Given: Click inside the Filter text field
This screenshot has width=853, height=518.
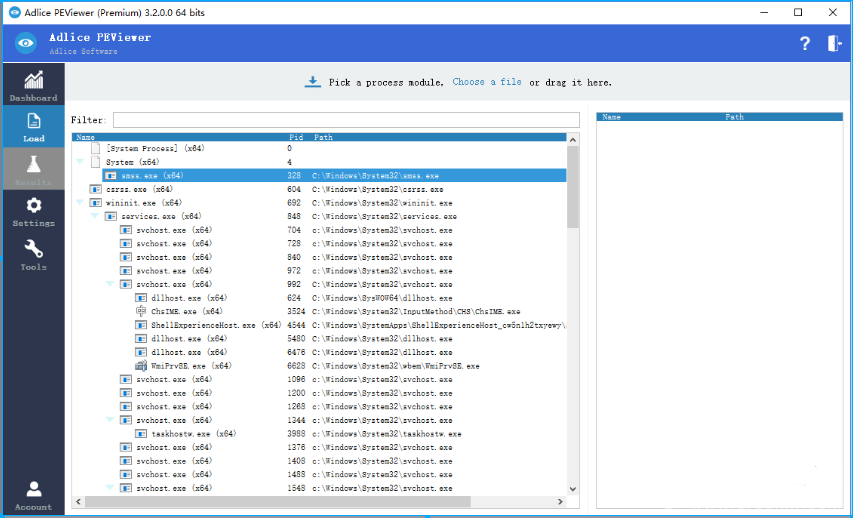Looking at the screenshot, I should 346,120.
